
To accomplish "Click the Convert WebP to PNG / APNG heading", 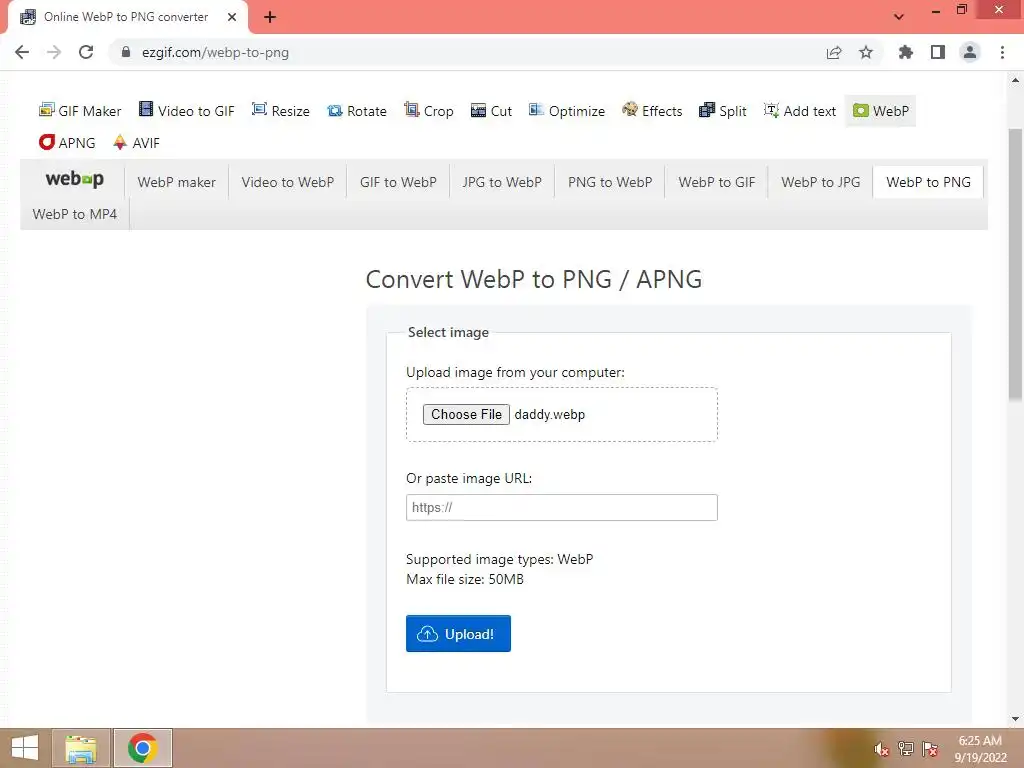I will coord(534,280).
